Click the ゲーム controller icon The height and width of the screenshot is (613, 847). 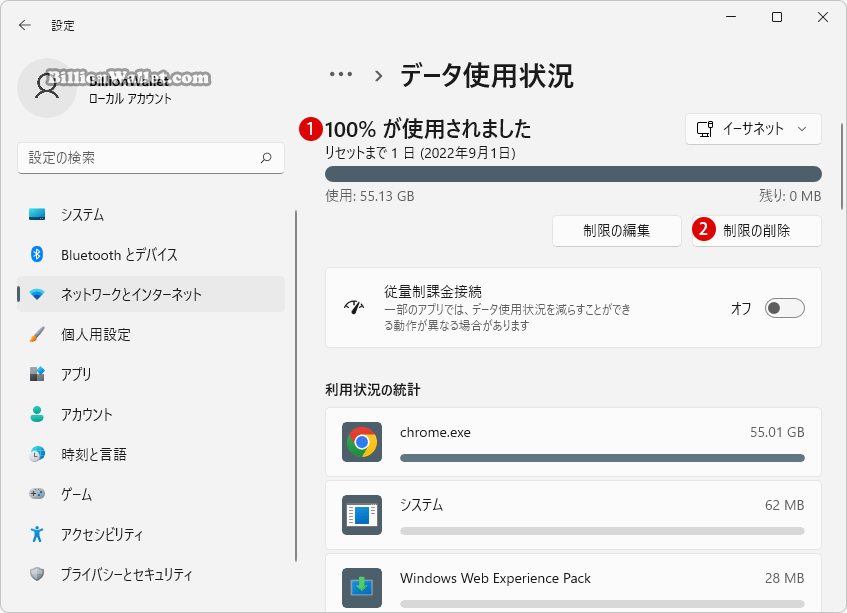[37, 494]
